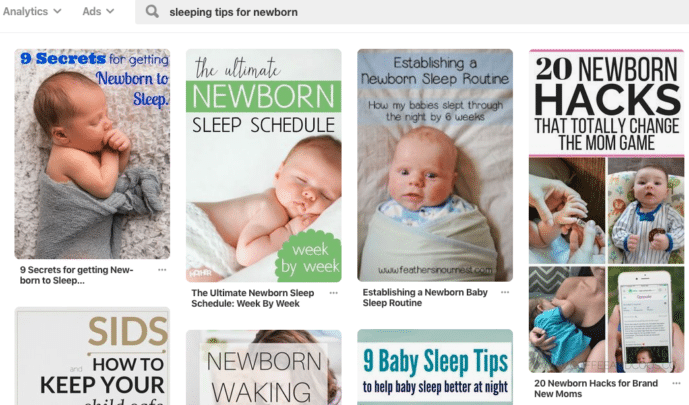Expand the Analytics dropdown menu
Screen dimensions: 689x405
pos(32,11)
